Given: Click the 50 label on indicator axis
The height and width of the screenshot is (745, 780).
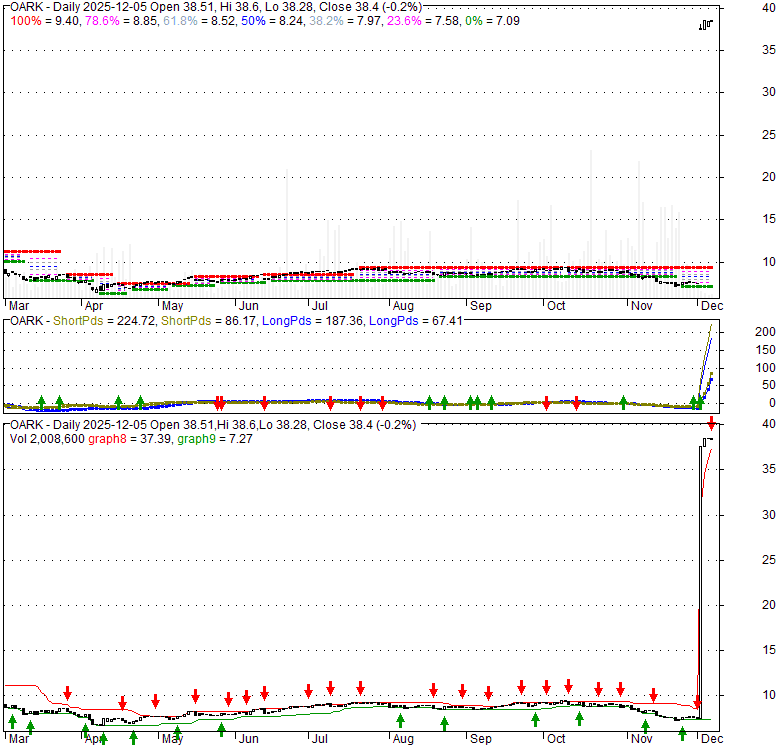Looking at the screenshot, I should click(769, 385).
